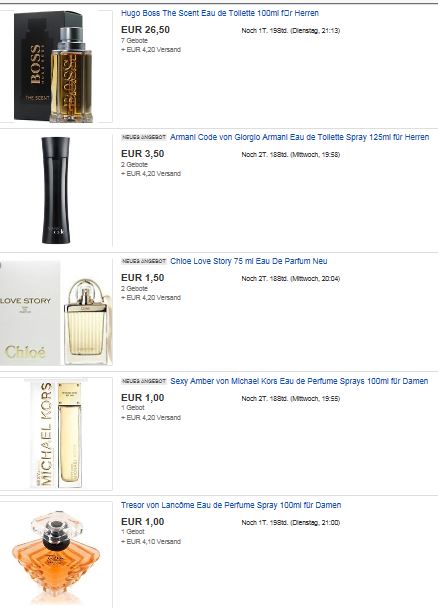The height and width of the screenshot is (608, 438).
Task: Open the Tresor von Lancôme listing title
Action: [x=231, y=505]
